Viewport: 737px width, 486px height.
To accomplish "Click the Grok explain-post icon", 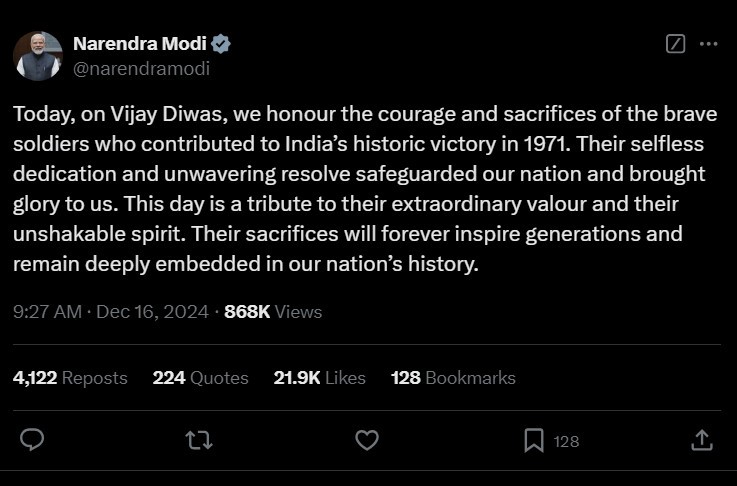I will point(675,44).
